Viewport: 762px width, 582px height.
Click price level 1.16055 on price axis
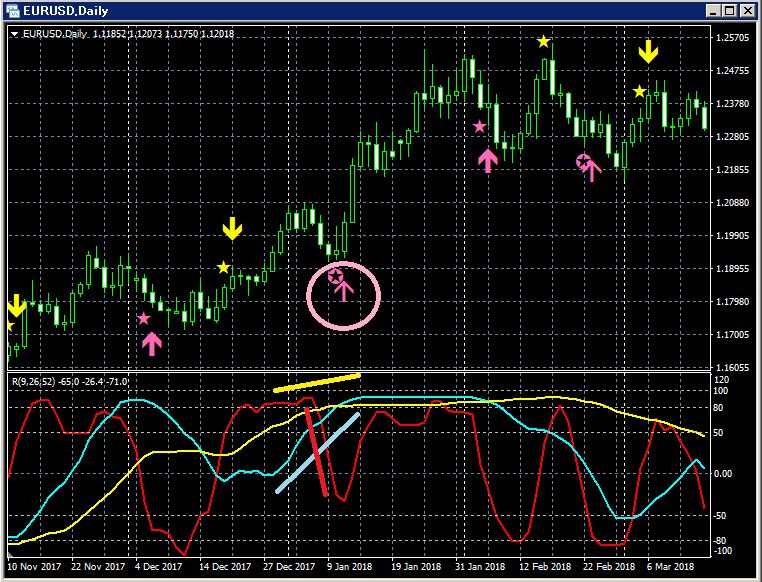tap(733, 368)
